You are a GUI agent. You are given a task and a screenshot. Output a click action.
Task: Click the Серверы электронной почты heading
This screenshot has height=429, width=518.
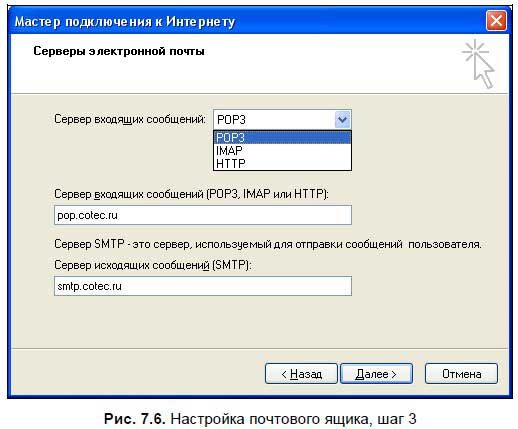pos(119,51)
